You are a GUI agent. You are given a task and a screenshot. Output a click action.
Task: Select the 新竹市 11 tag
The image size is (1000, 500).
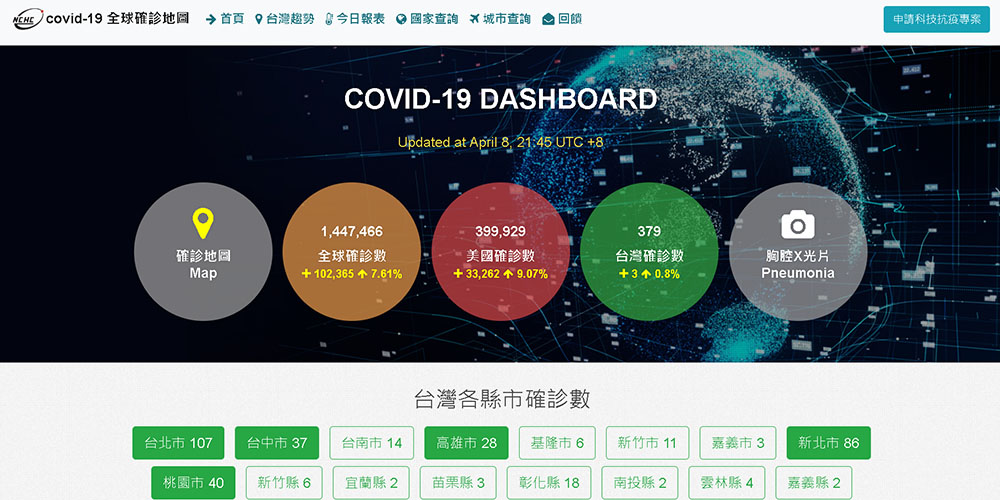click(647, 443)
